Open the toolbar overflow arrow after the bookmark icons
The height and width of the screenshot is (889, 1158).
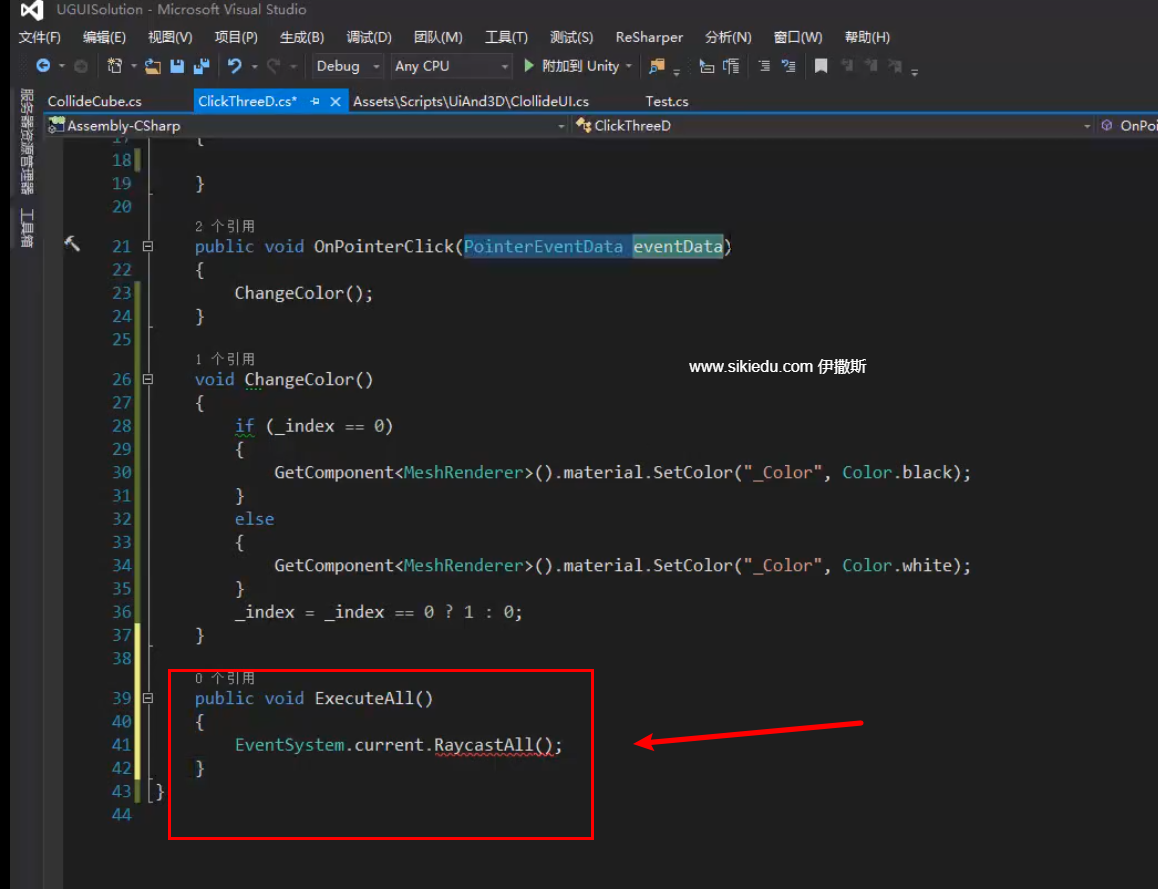pyautogui.click(x=914, y=71)
